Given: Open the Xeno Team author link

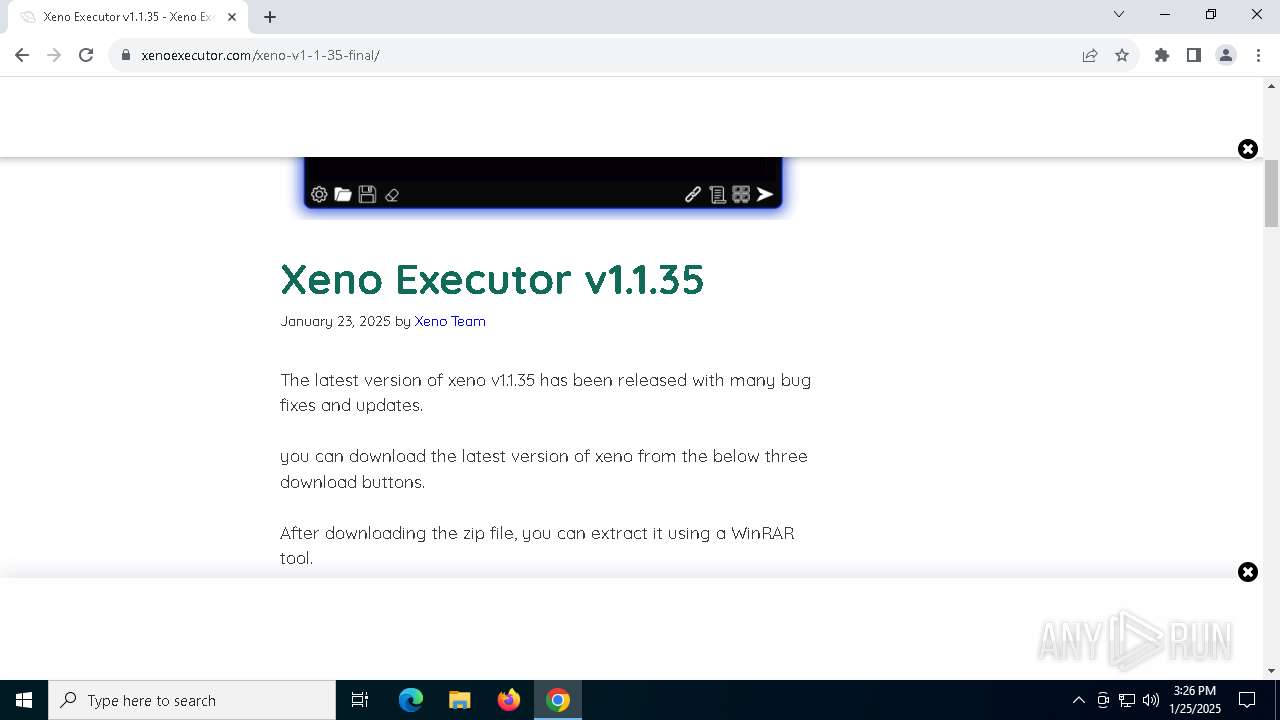Looking at the screenshot, I should coord(450,321).
